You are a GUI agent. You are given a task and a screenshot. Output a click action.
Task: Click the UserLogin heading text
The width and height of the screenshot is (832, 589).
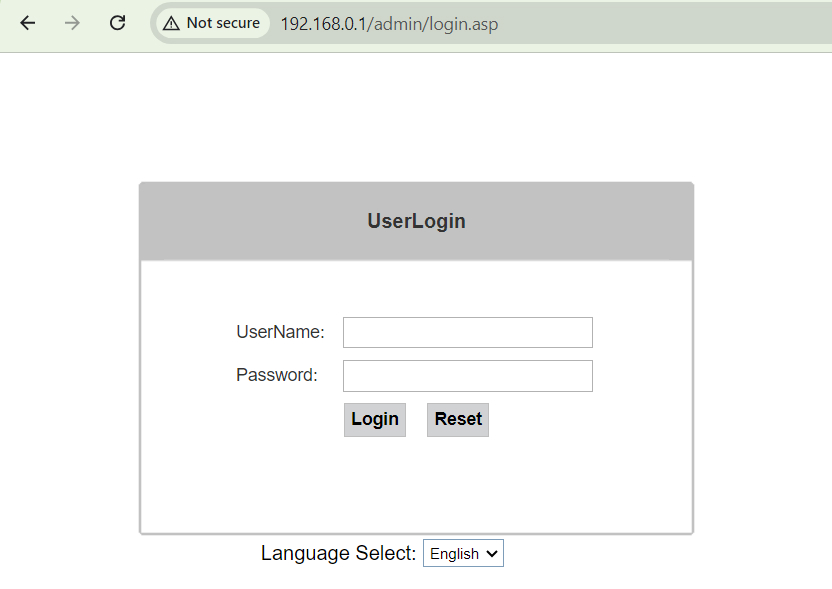tap(416, 221)
